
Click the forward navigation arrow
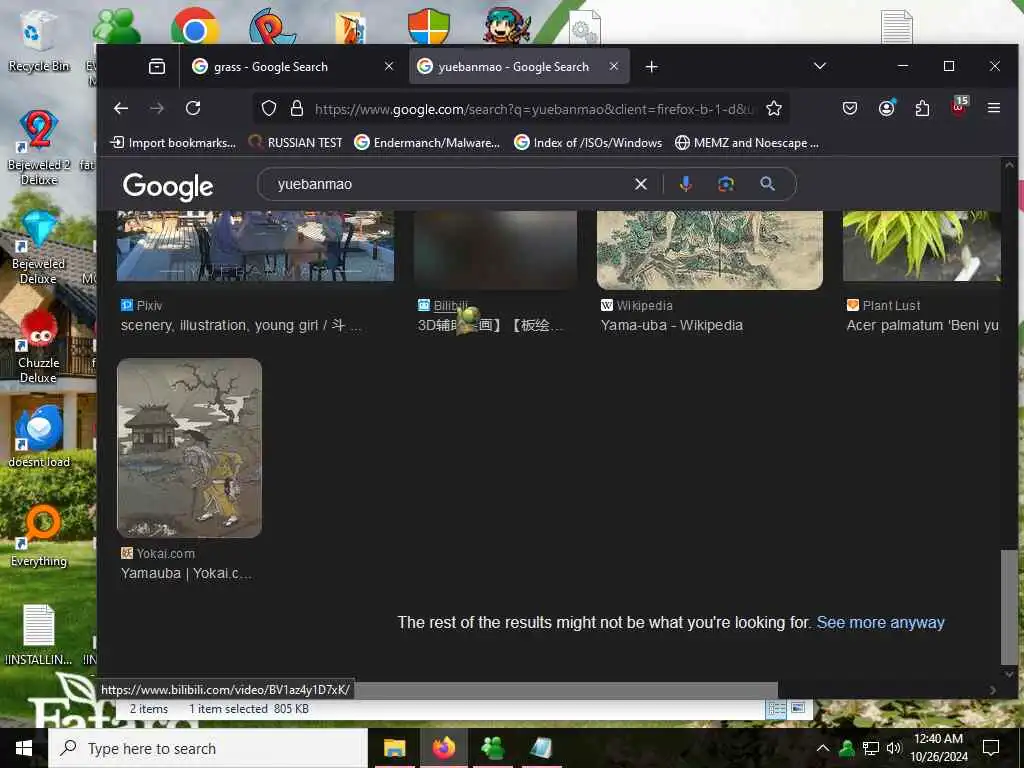(157, 108)
